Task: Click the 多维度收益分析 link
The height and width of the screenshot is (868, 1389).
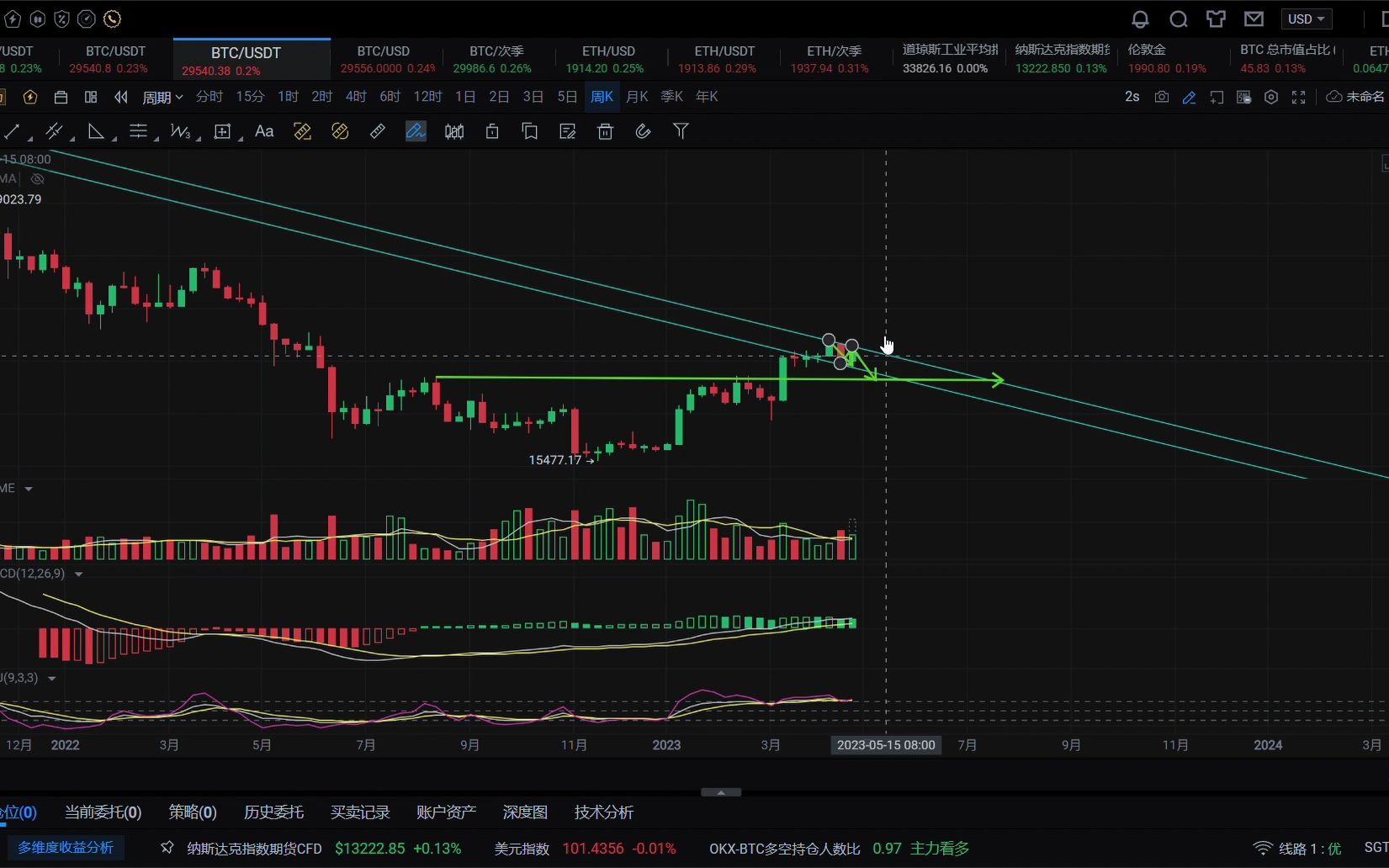Action: (x=66, y=847)
